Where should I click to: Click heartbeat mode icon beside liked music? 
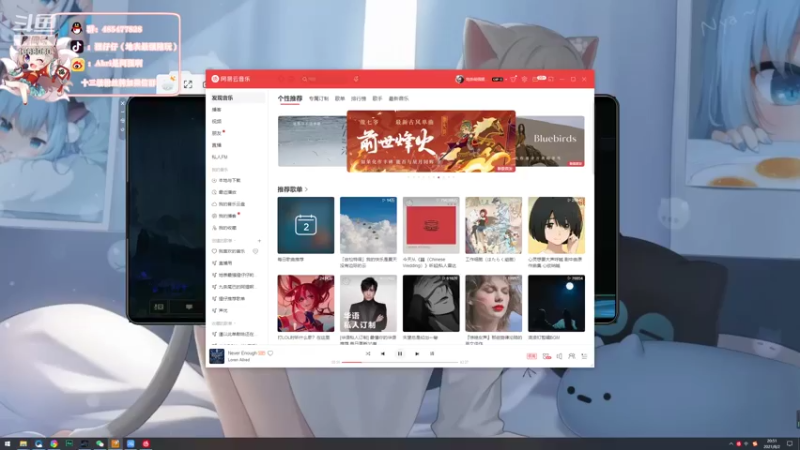pos(256,251)
